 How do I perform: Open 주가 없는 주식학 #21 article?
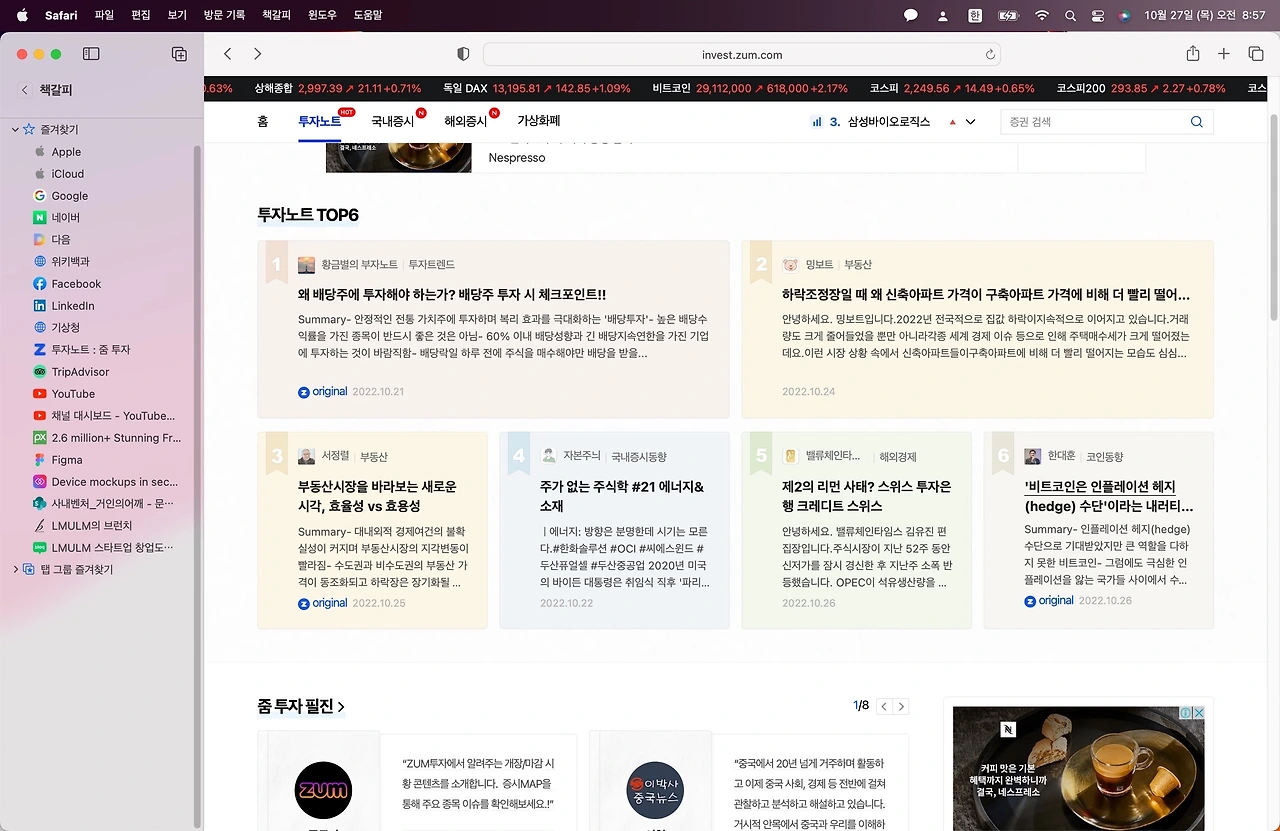point(622,496)
